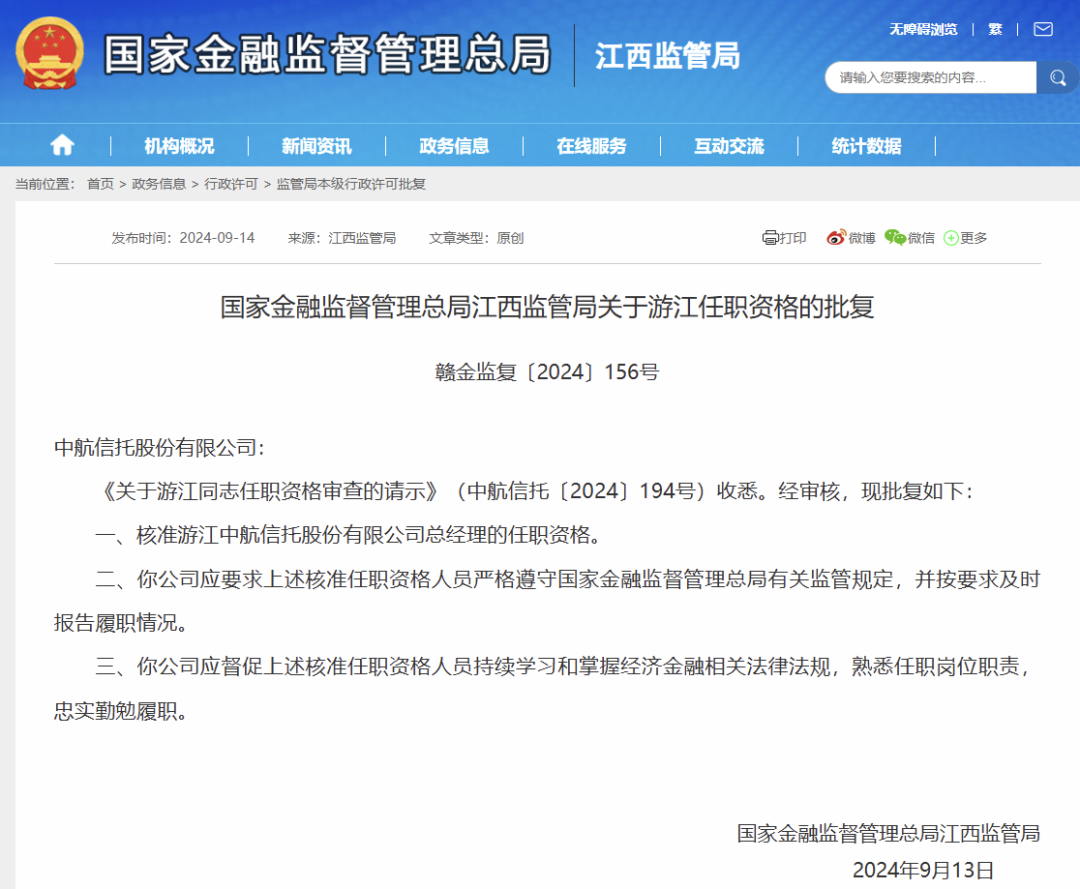The width and height of the screenshot is (1080, 889).
Task: Click the publish date 2024-09-14
Action: click(x=217, y=238)
